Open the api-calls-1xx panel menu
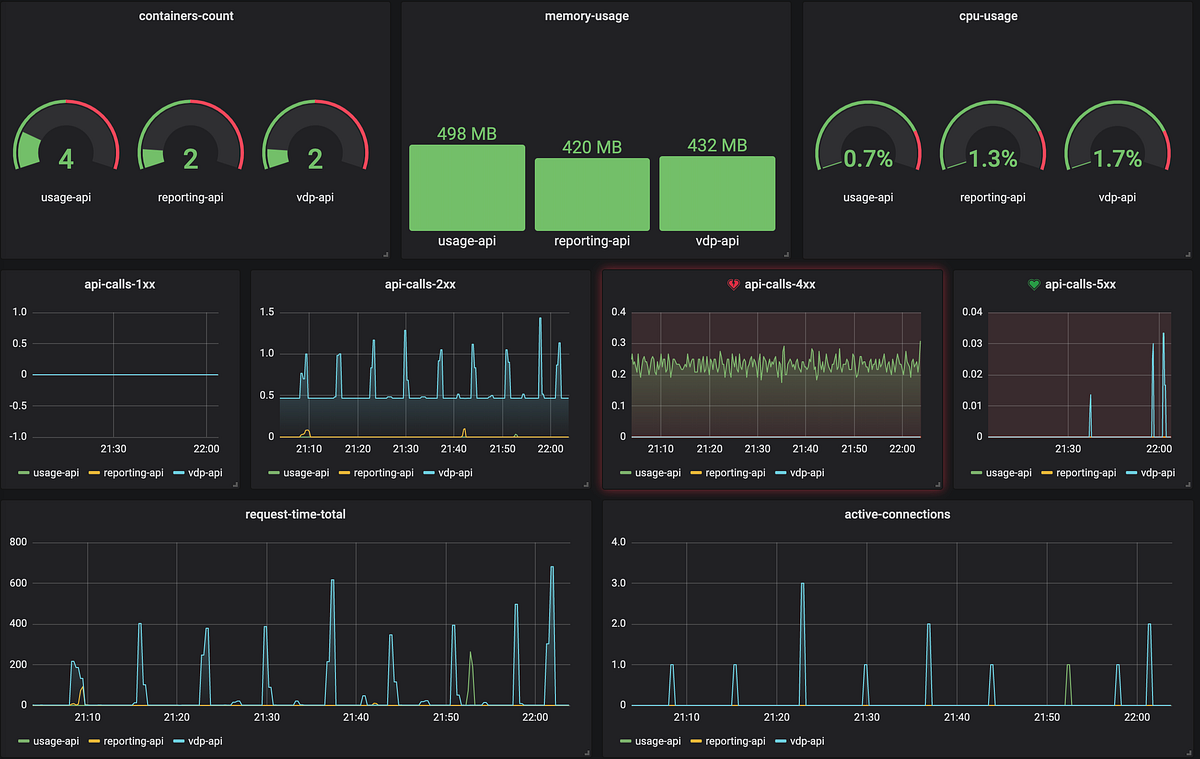The width and height of the screenshot is (1200, 759). click(119, 284)
